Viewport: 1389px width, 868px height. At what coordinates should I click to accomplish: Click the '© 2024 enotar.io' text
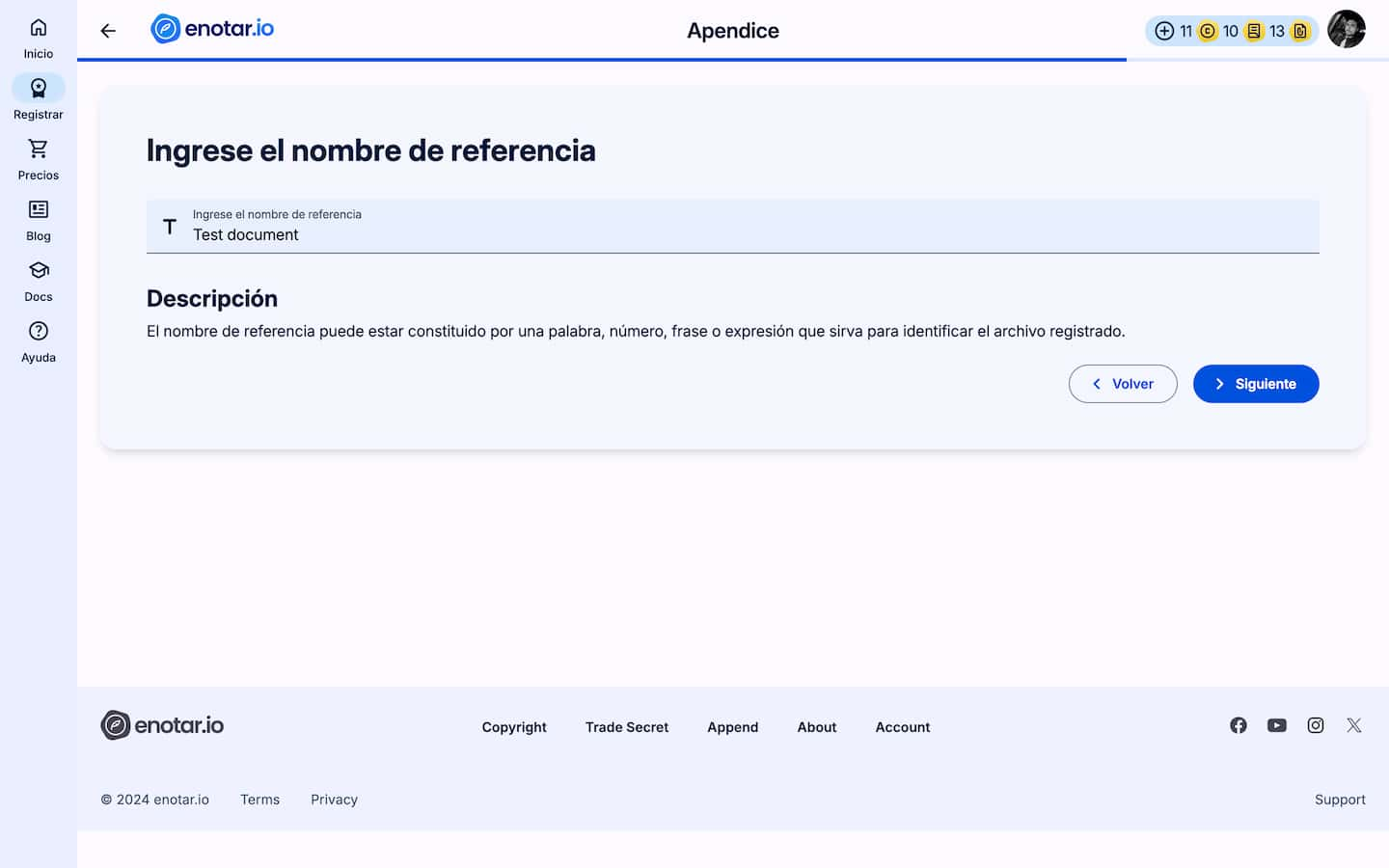155,800
